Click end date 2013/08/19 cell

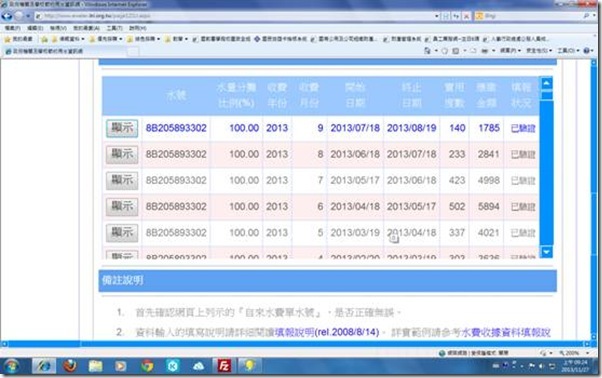click(412, 128)
